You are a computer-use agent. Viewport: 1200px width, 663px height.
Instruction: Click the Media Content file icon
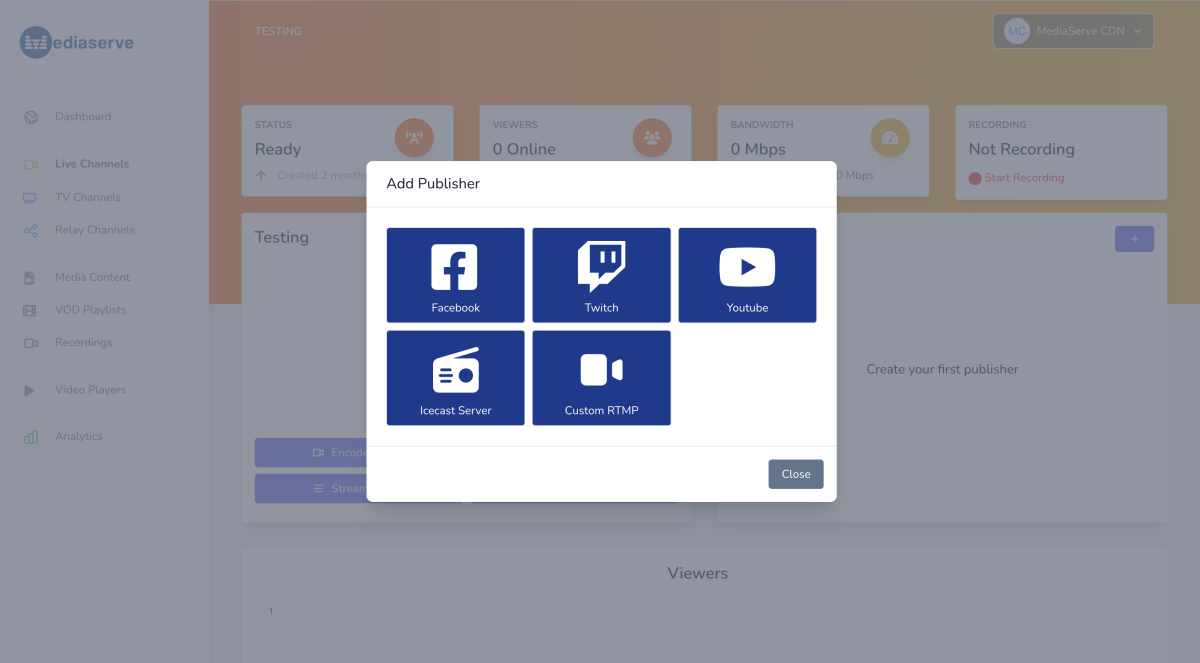31,278
